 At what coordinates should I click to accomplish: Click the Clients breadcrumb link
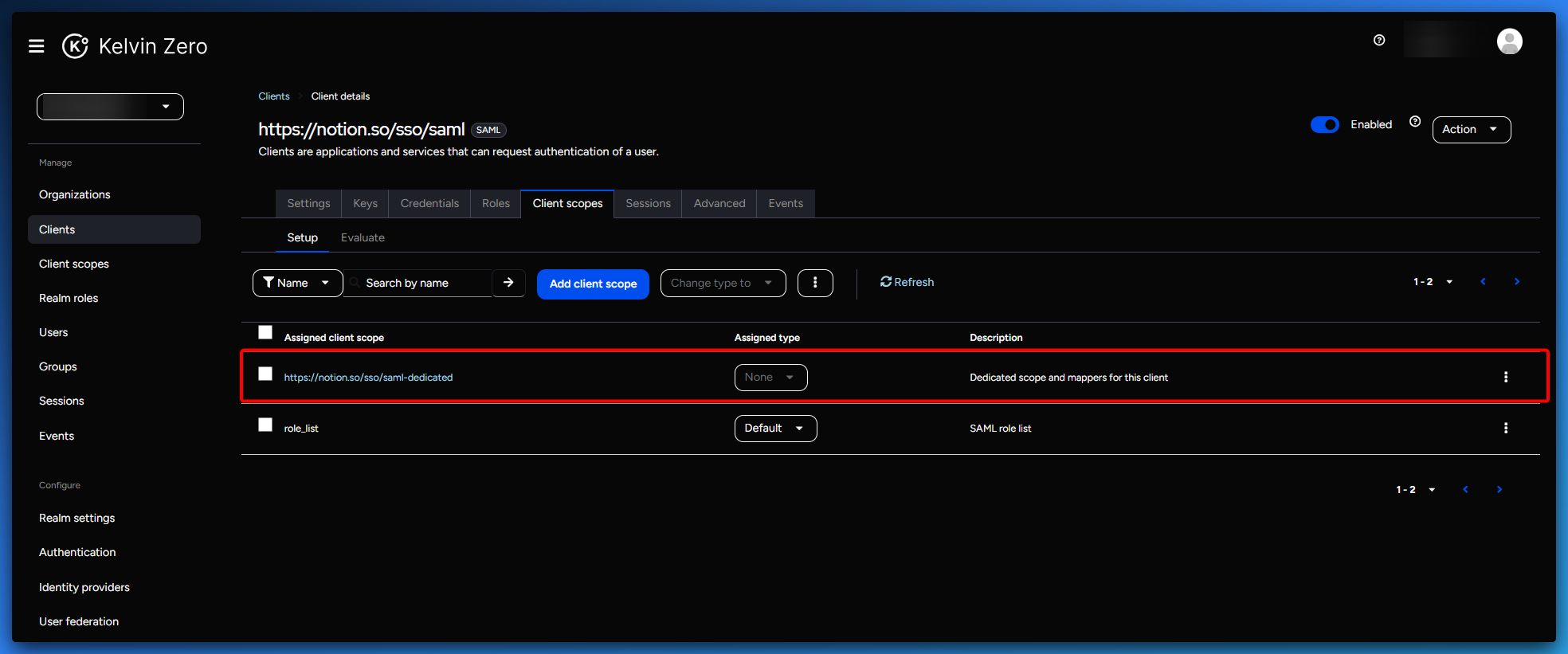(274, 96)
